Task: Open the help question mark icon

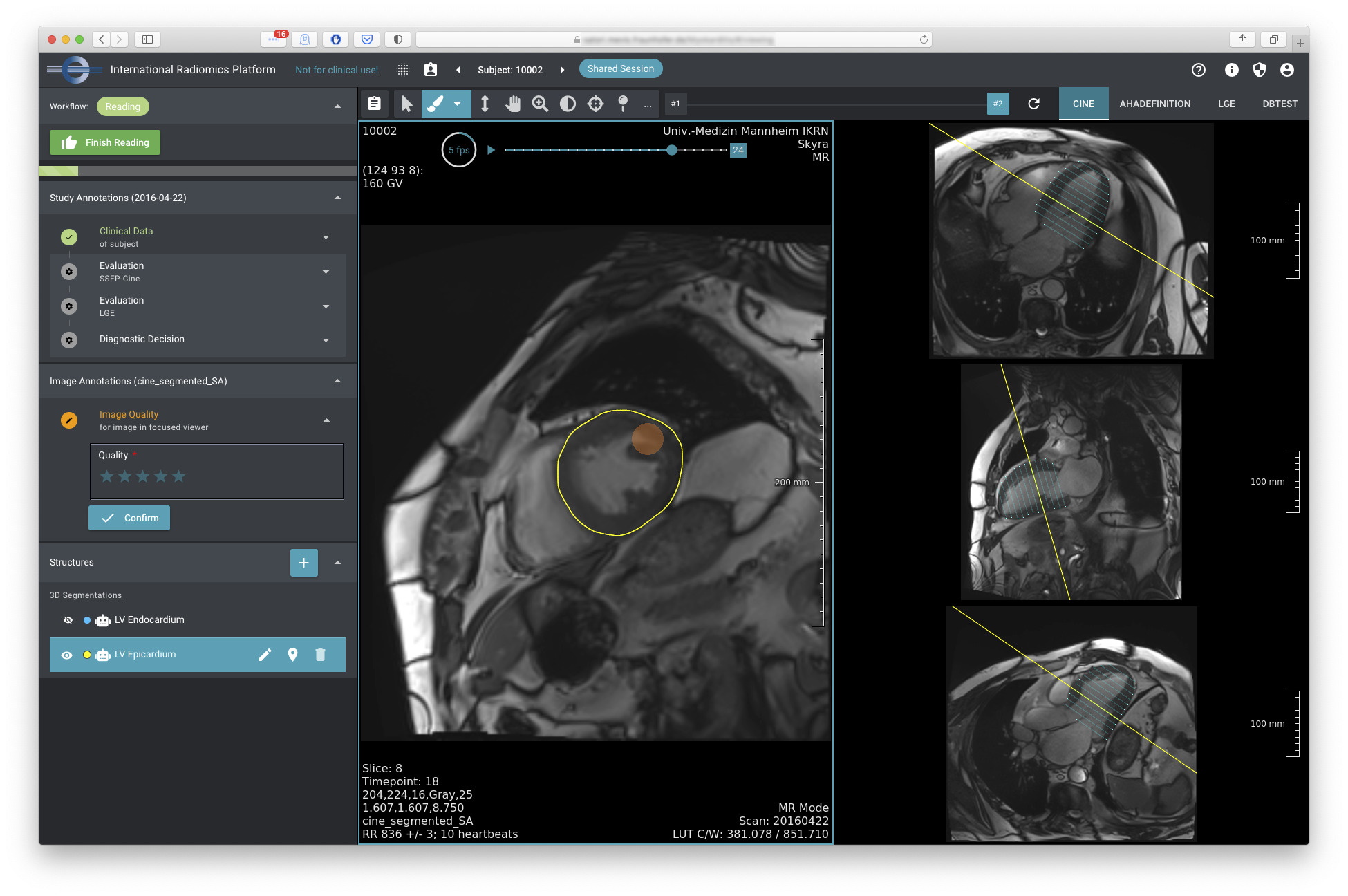Action: (x=1199, y=70)
